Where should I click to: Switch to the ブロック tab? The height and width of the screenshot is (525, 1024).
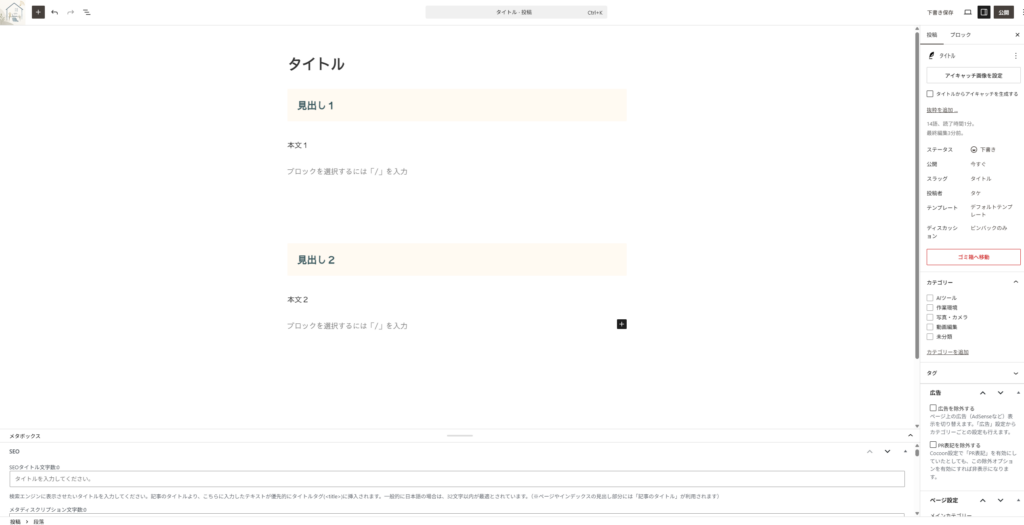[x=960, y=35]
